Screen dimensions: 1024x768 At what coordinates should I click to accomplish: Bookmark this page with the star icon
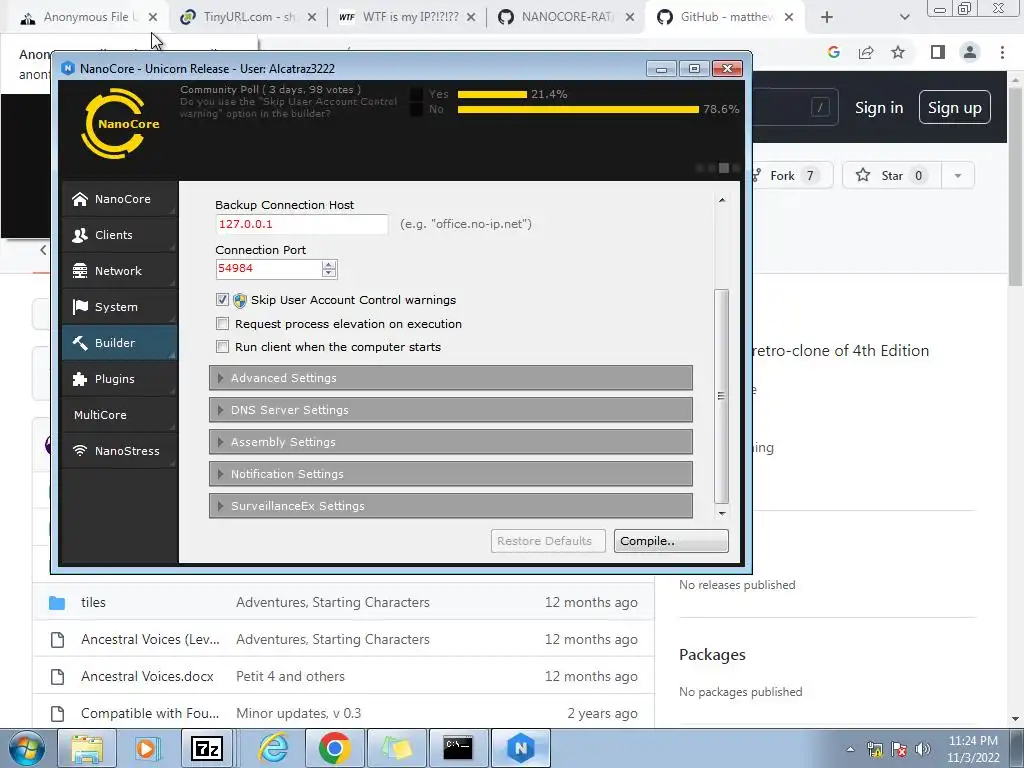click(x=898, y=52)
